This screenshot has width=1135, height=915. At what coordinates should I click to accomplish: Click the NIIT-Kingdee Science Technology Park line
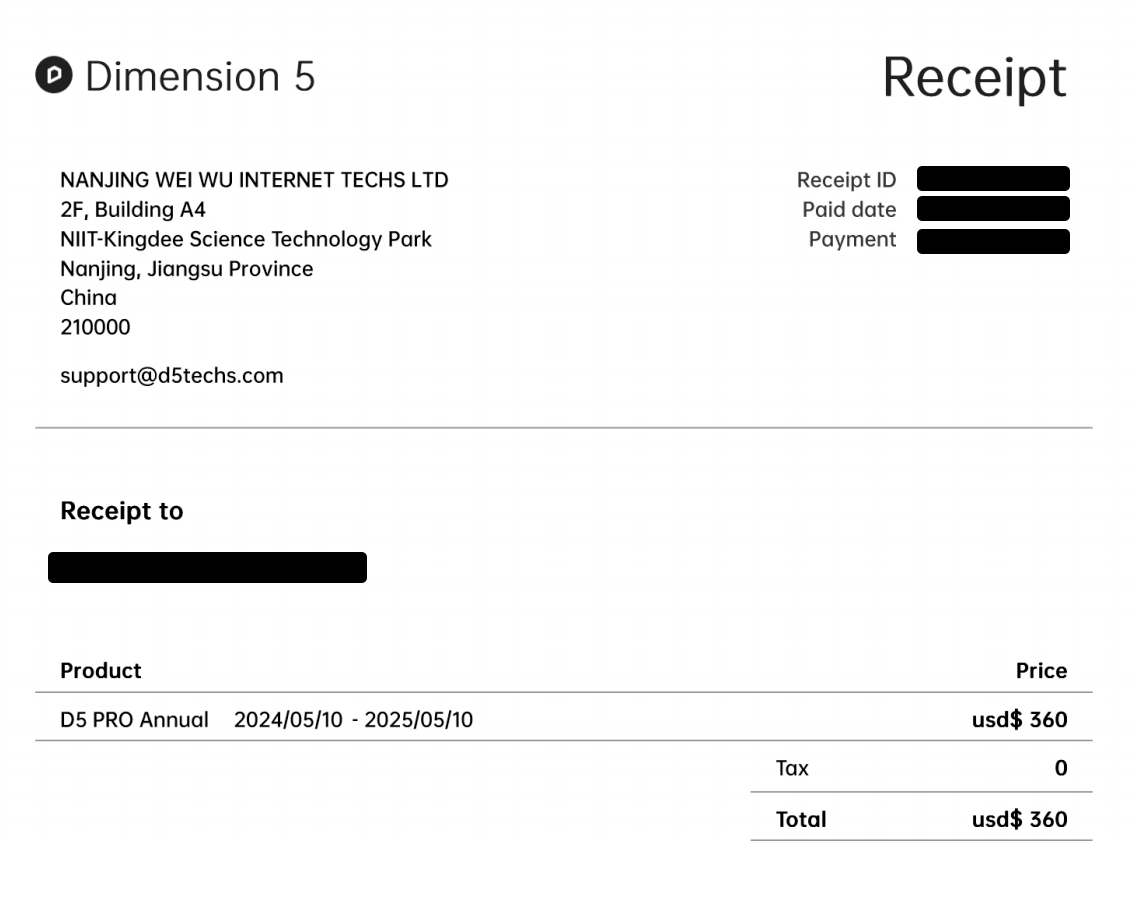coord(246,239)
